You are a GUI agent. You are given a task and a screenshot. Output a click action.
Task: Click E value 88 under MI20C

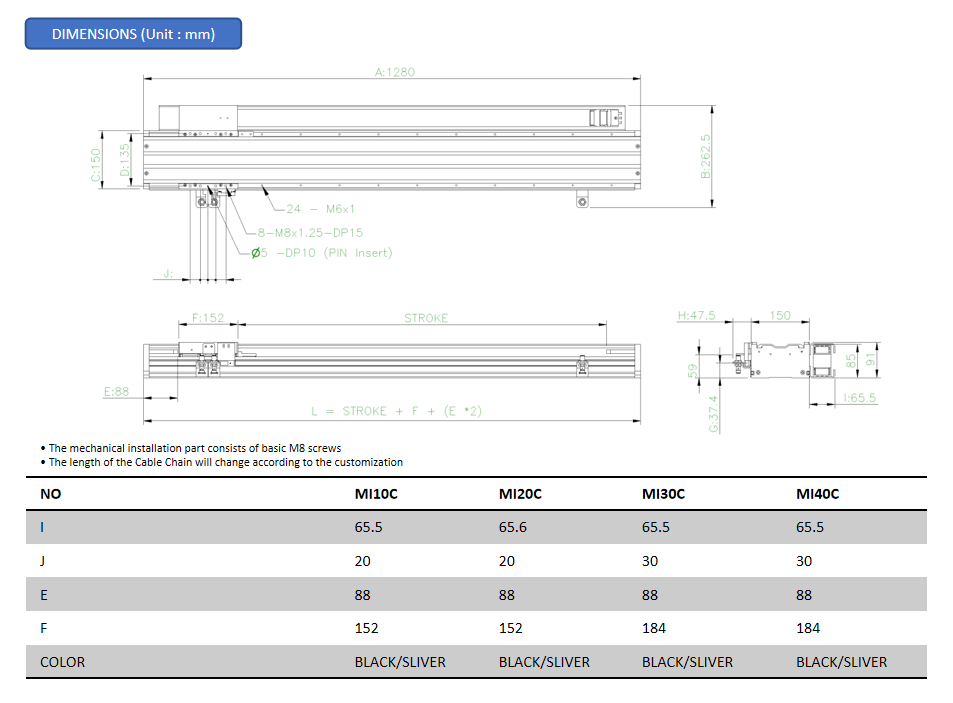507,595
